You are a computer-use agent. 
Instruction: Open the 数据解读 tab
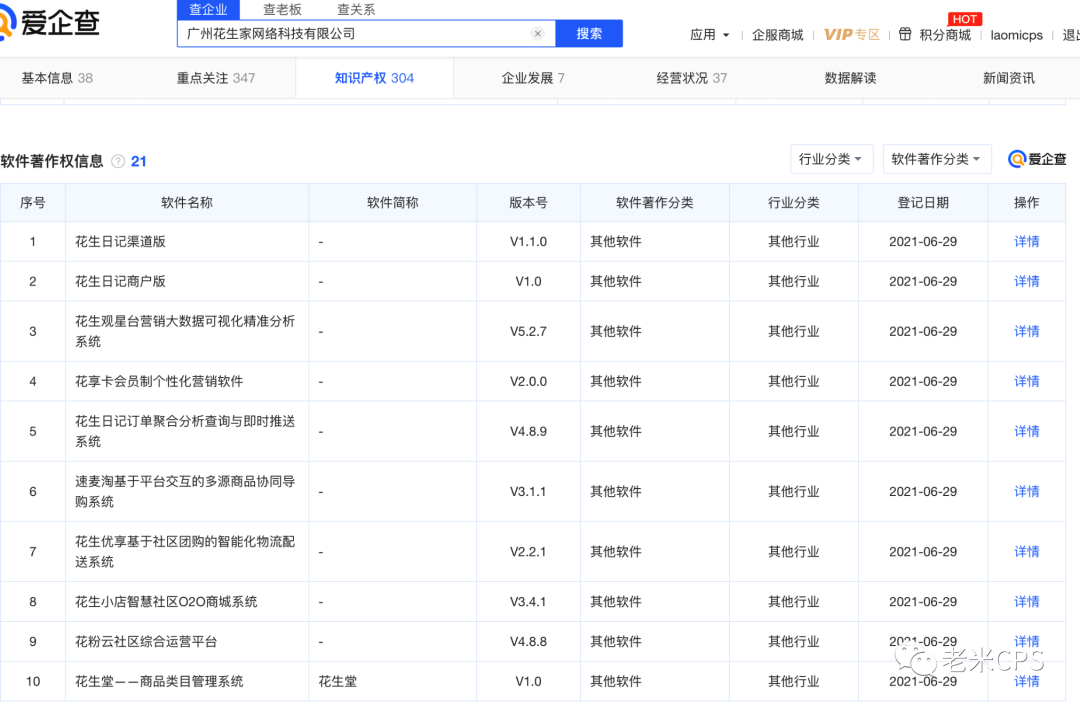click(851, 78)
